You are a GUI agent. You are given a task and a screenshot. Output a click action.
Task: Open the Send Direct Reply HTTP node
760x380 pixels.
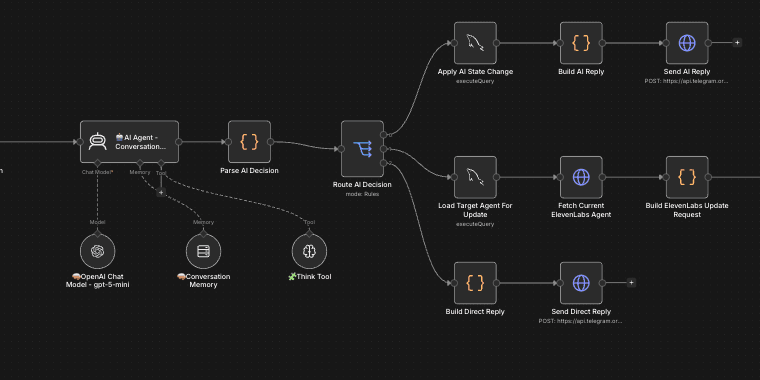pos(581,283)
